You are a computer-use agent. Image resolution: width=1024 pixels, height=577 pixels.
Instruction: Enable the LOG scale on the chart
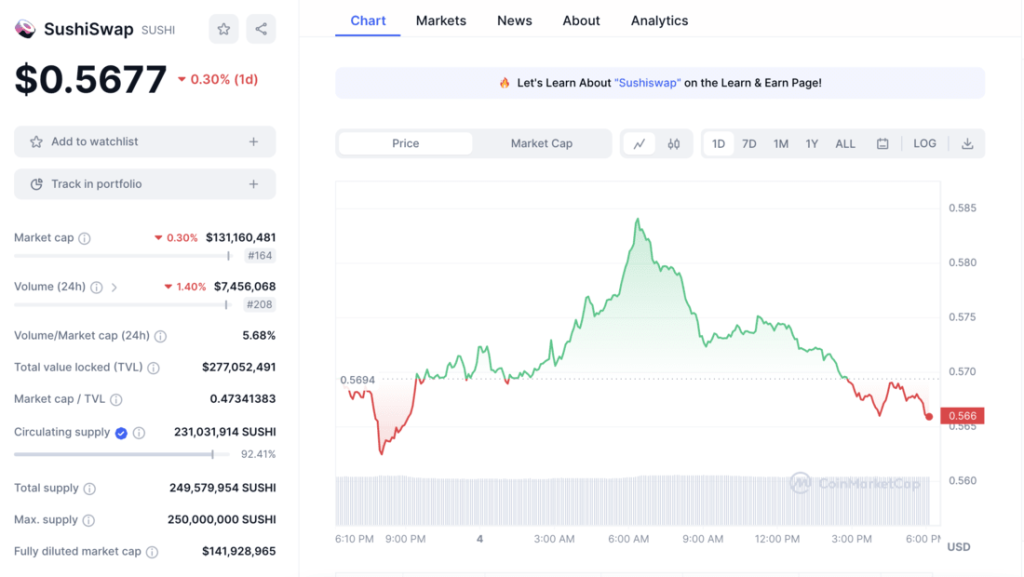click(924, 143)
